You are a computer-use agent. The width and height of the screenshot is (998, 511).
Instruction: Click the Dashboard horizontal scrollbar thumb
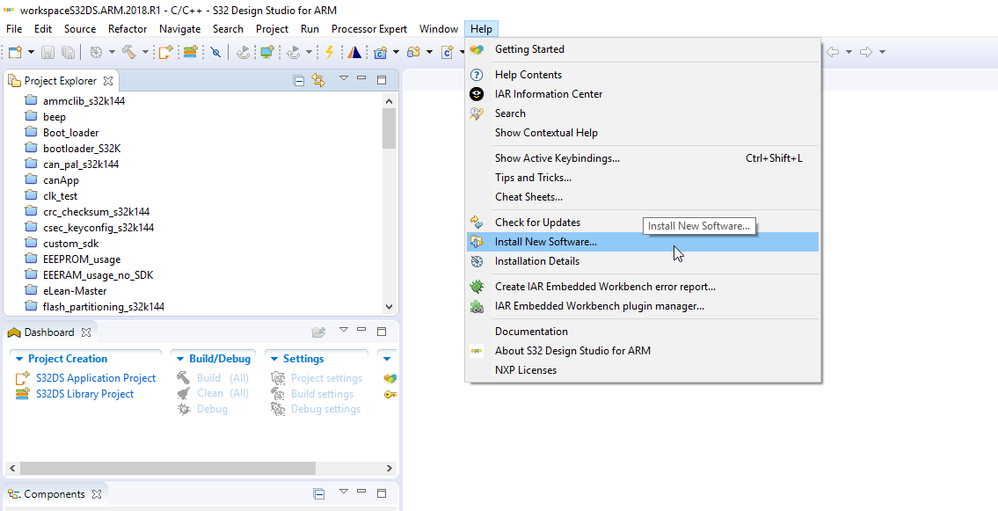[x=167, y=468]
